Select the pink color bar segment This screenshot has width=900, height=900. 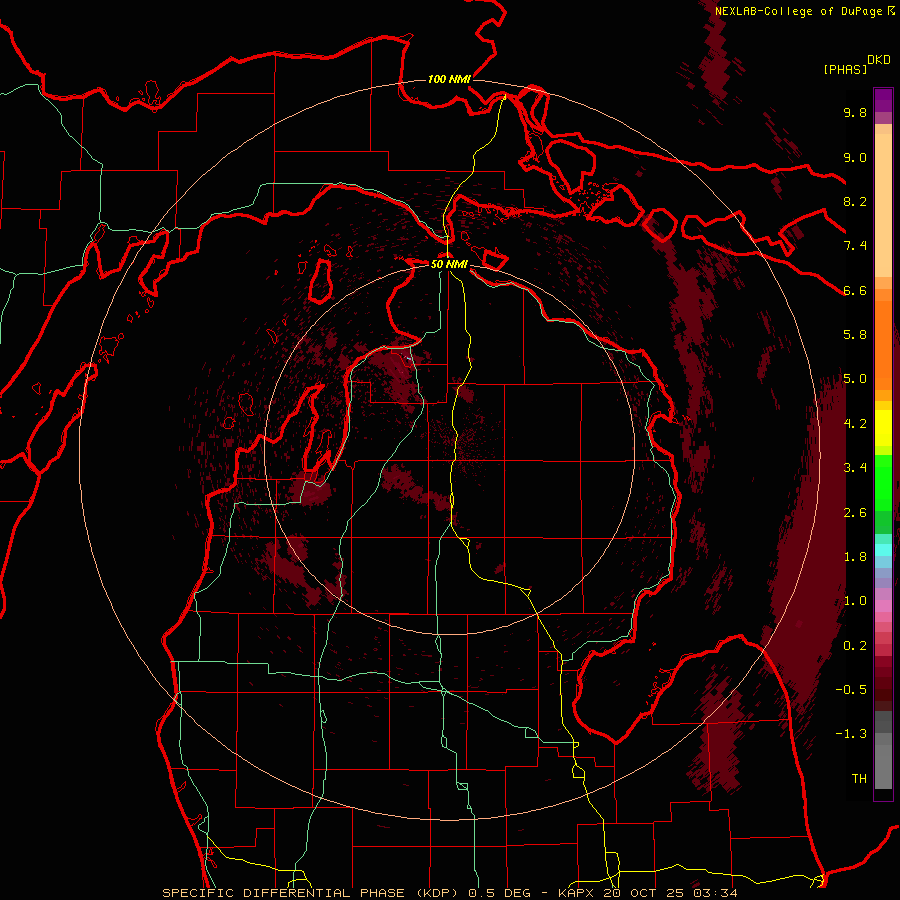883,606
